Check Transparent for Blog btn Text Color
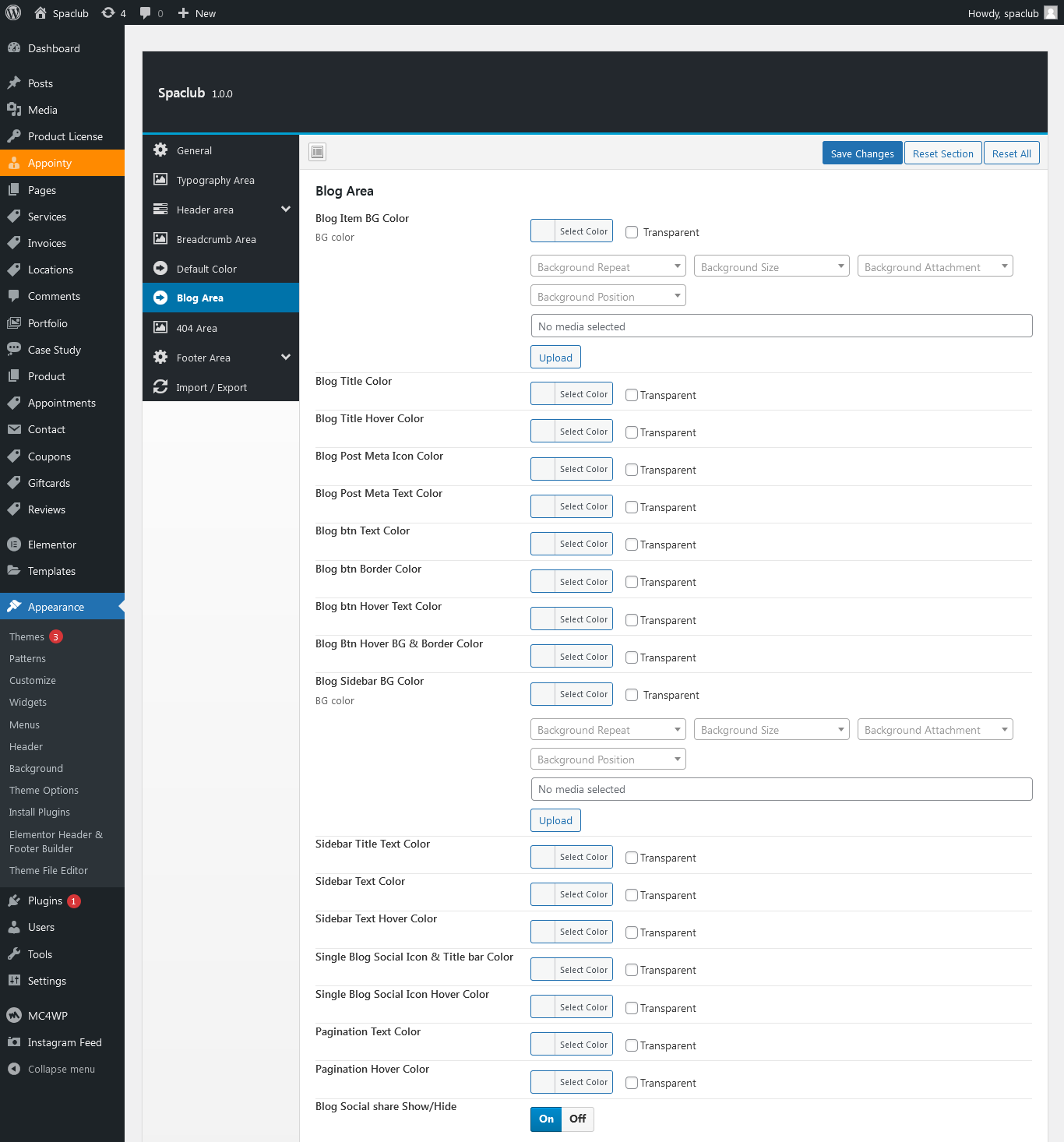This screenshot has height=1142, width=1064. click(632, 545)
